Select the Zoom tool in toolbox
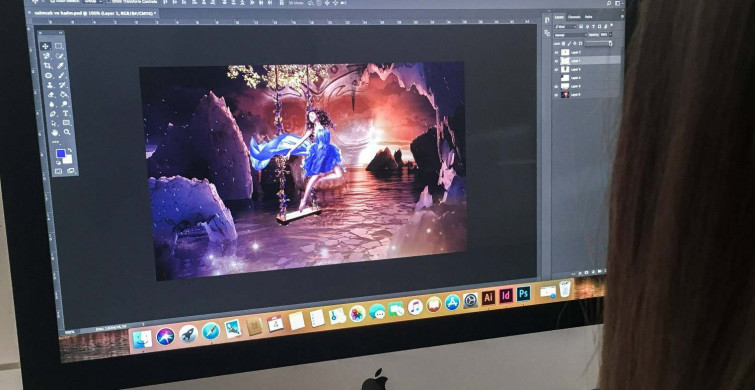This screenshot has width=755, height=390. 67,132
